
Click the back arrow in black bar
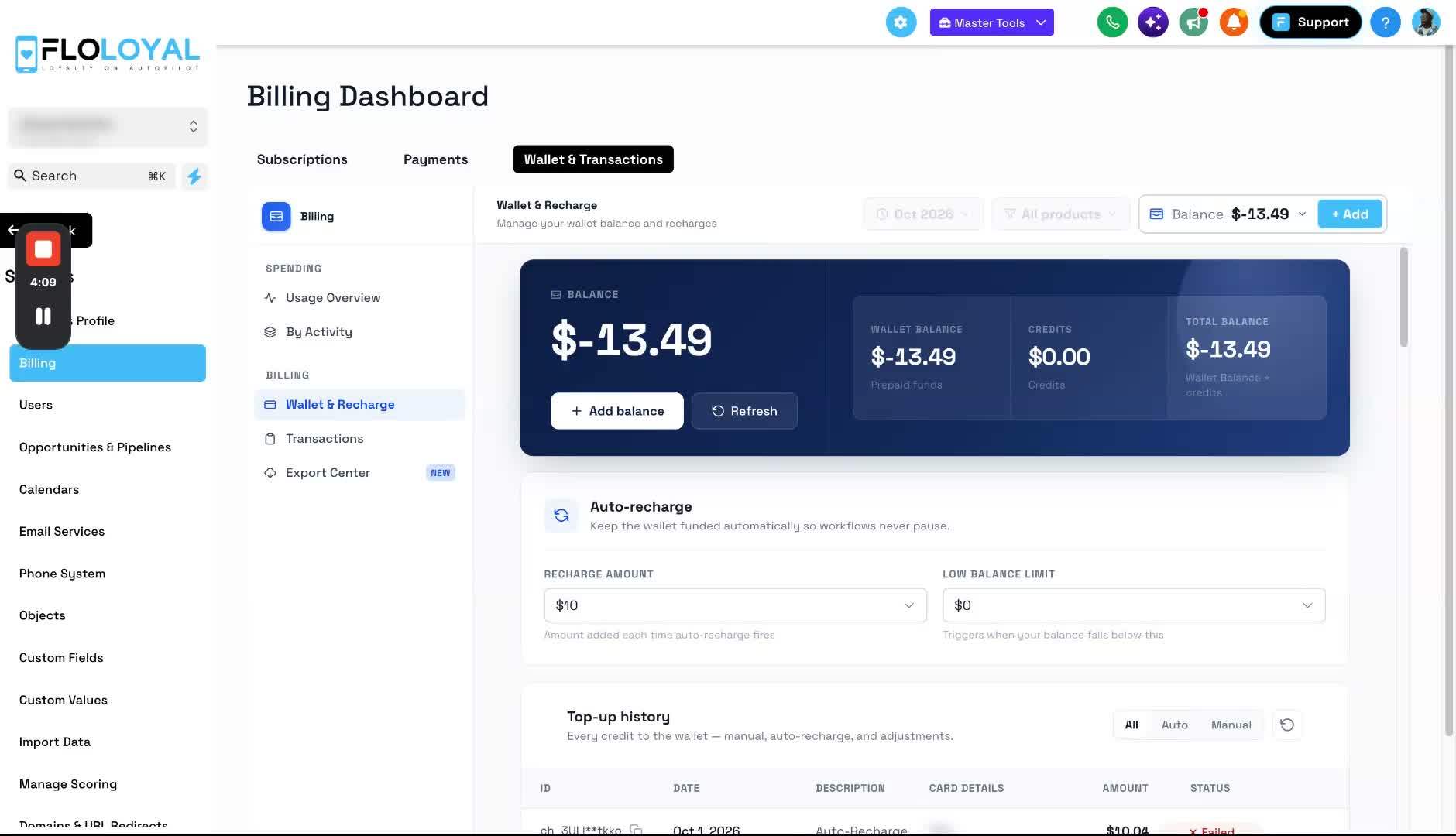tap(12, 230)
